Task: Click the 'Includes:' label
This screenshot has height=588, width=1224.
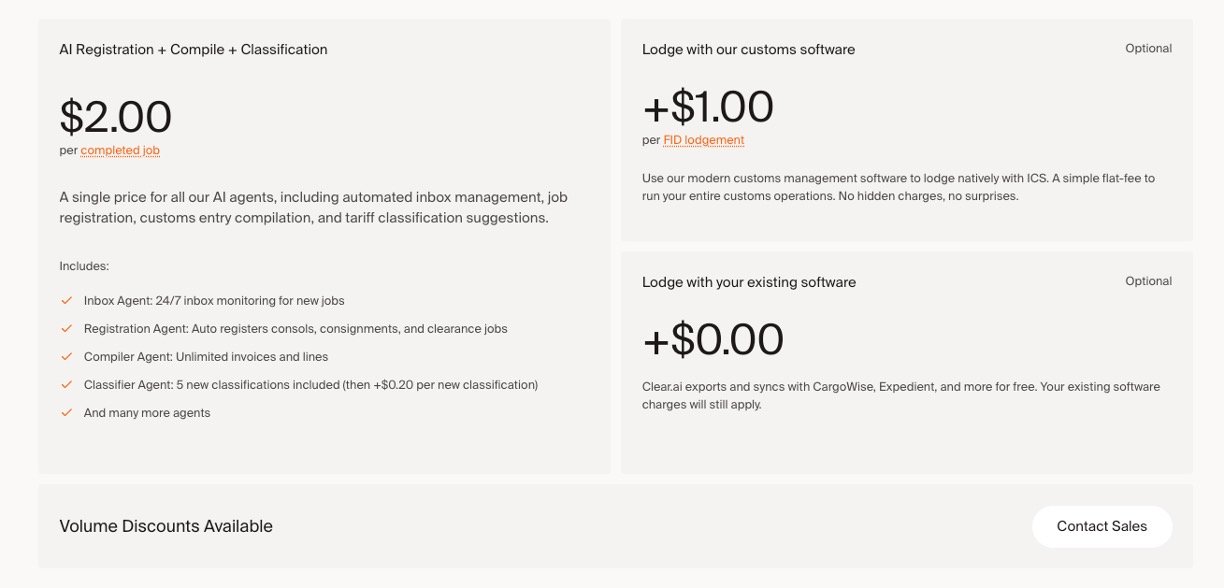Action: click(84, 266)
